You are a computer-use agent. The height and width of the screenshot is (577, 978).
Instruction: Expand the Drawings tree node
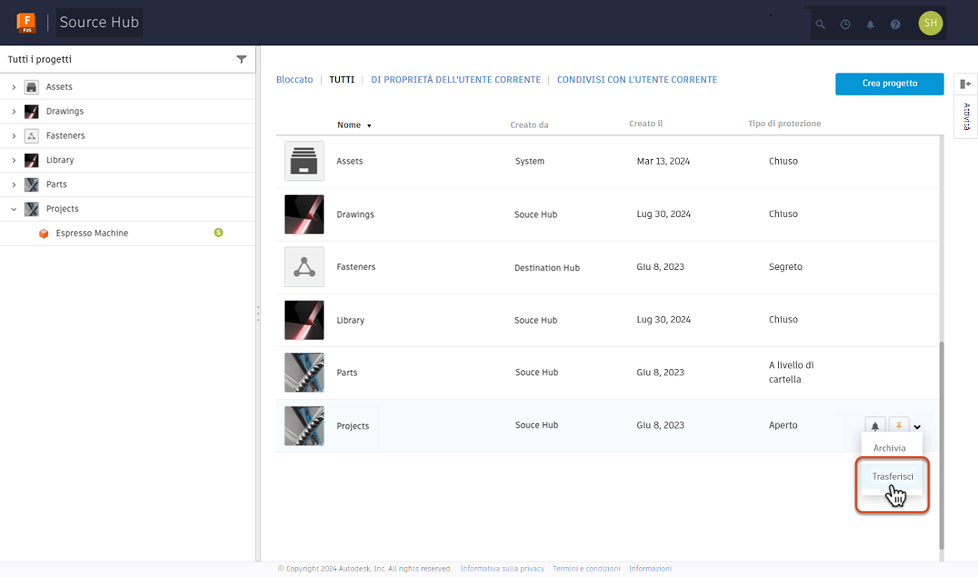(14, 111)
